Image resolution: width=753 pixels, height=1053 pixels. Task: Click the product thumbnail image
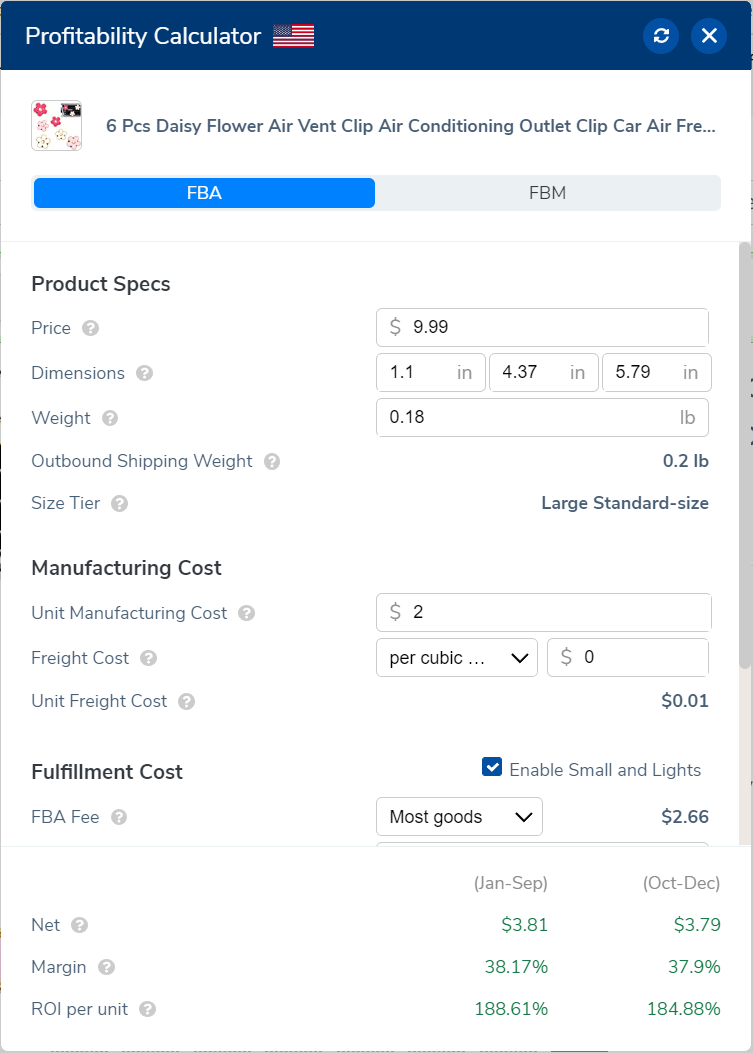[x=56, y=126]
